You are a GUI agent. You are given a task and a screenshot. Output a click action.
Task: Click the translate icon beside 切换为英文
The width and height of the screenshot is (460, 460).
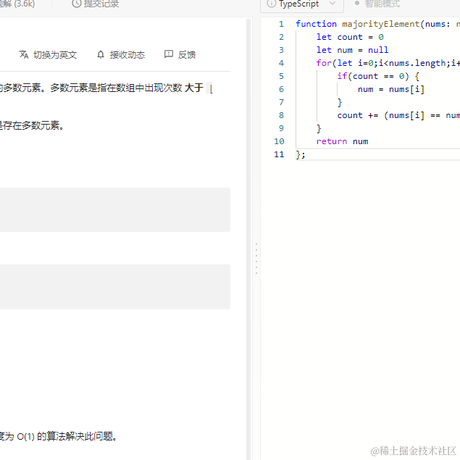24,54
